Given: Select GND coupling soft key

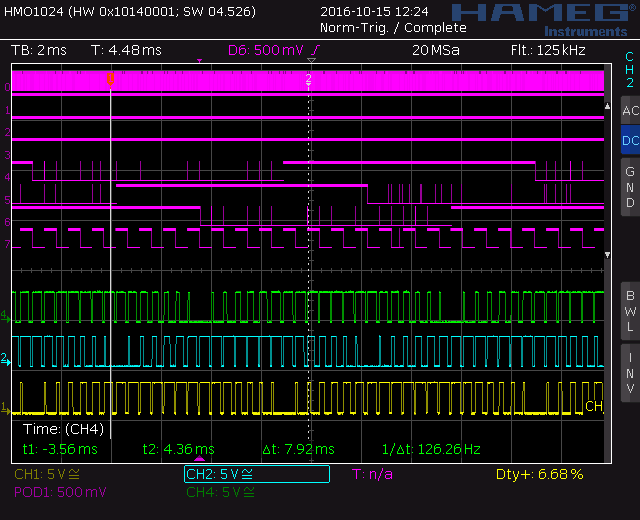Looking at the screenshot, I should pyautogui.click(x=630, y=187).
